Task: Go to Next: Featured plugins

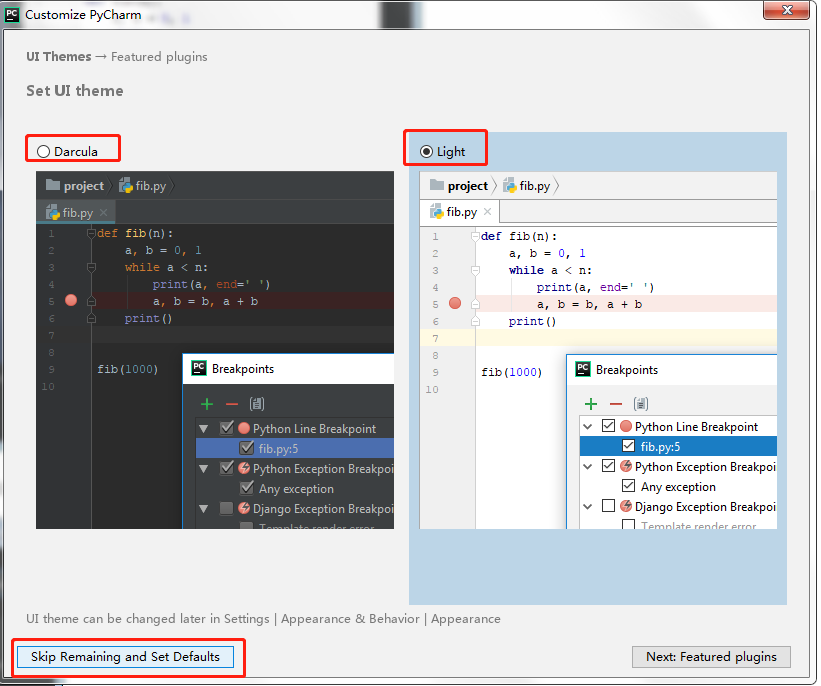Action: pyautogui.click(x=711, y=657)
